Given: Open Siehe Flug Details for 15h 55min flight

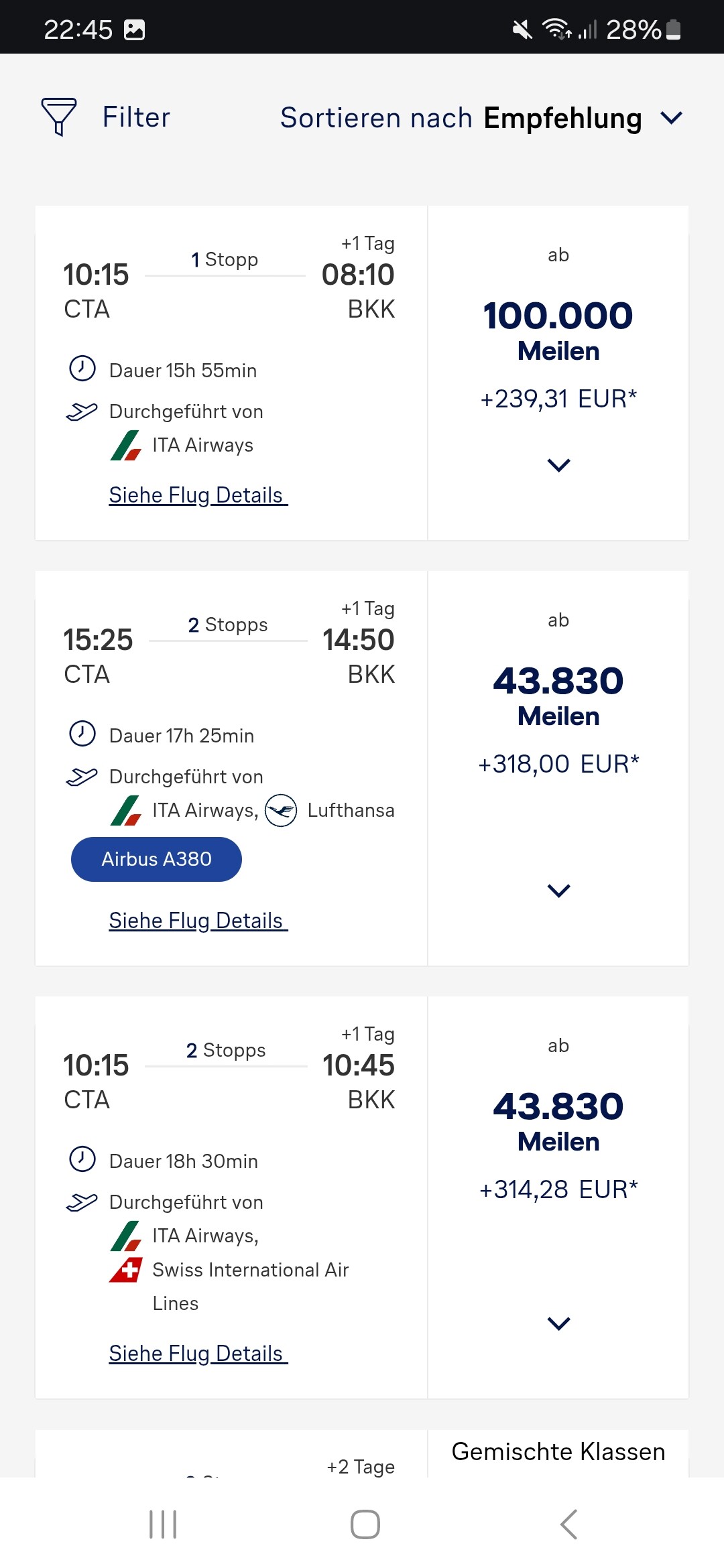Looking at the screenshot, I should coord(198,495).
